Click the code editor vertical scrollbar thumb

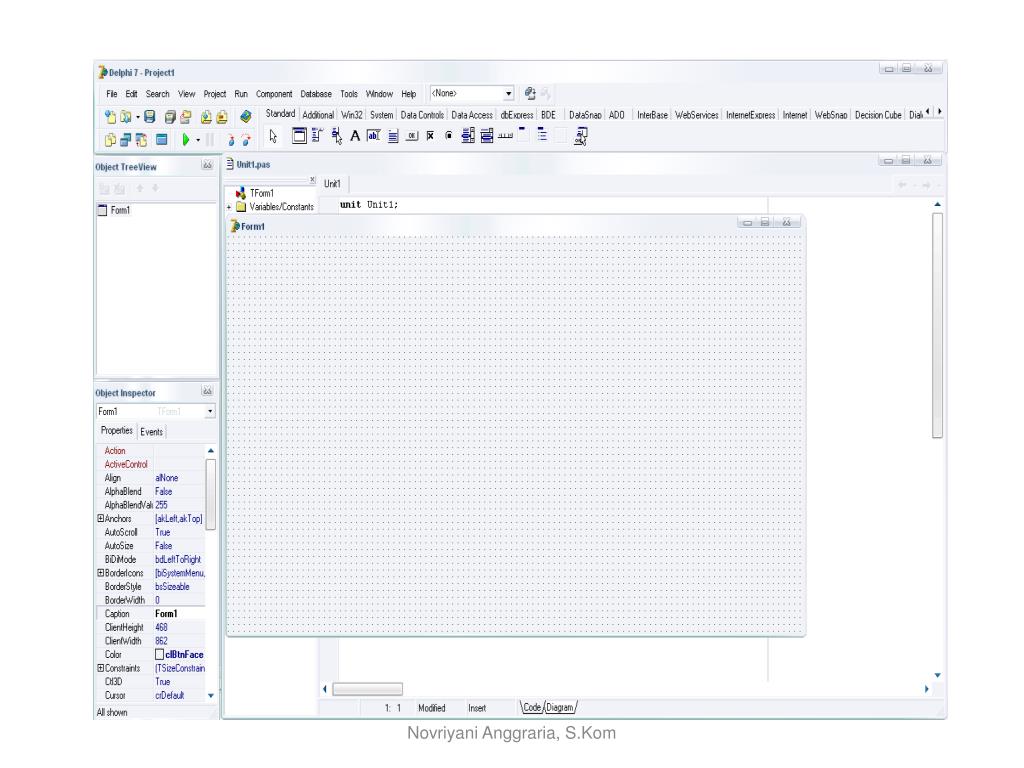pyautogui.click(x=937, y=325)
